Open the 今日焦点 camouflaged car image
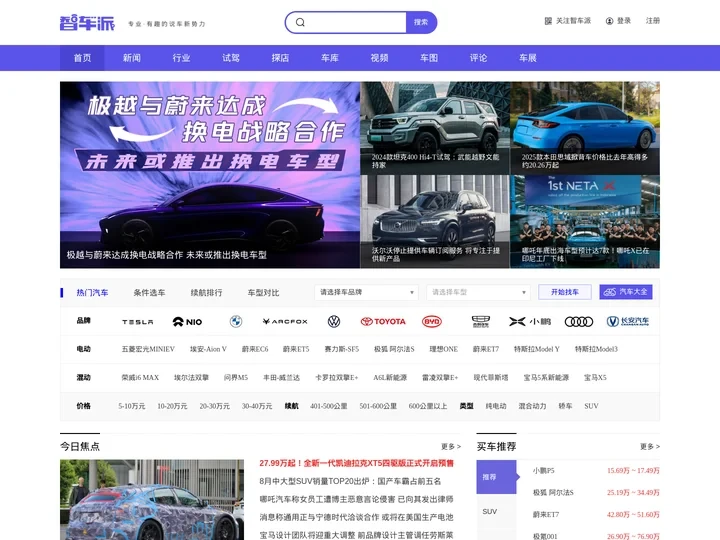Image resolution: width=720 pixels, height=540 pixels. (152, 500)
